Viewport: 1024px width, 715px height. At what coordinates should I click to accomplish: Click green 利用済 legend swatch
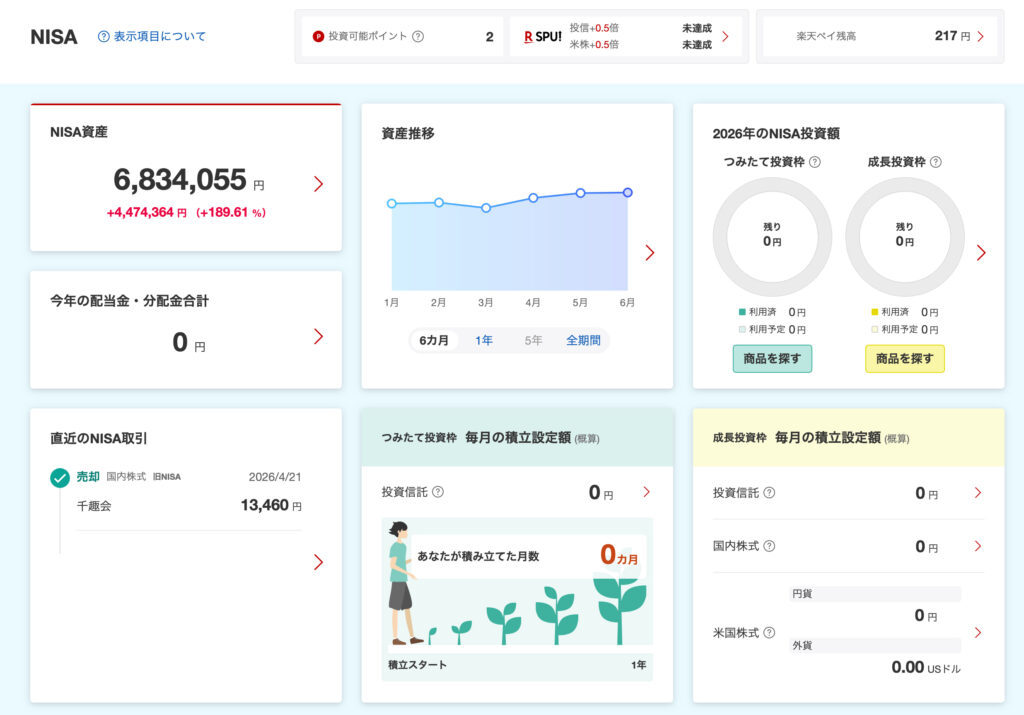742,312
